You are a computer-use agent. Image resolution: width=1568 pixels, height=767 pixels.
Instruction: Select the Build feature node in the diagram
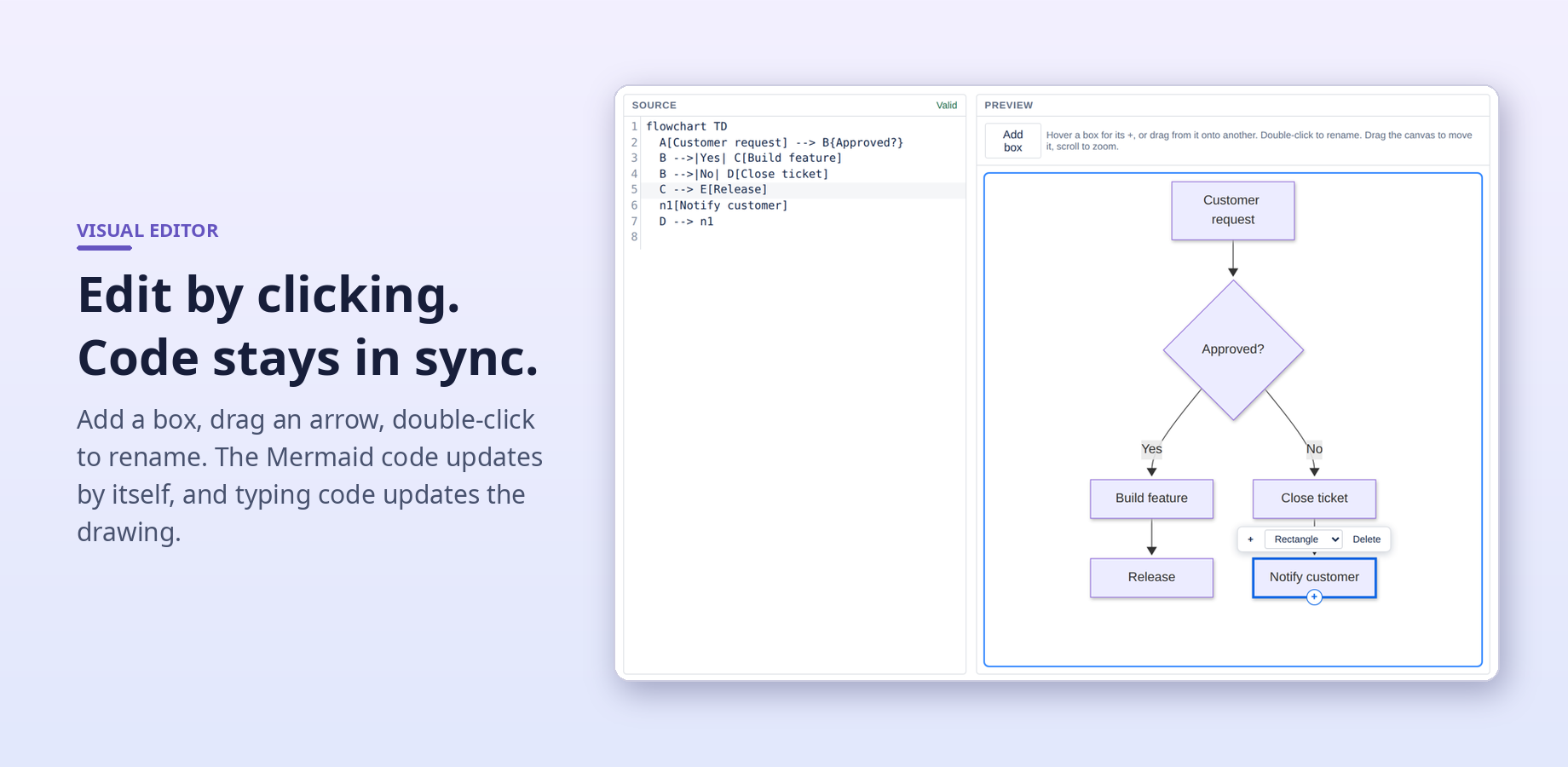pos(1151,499)
